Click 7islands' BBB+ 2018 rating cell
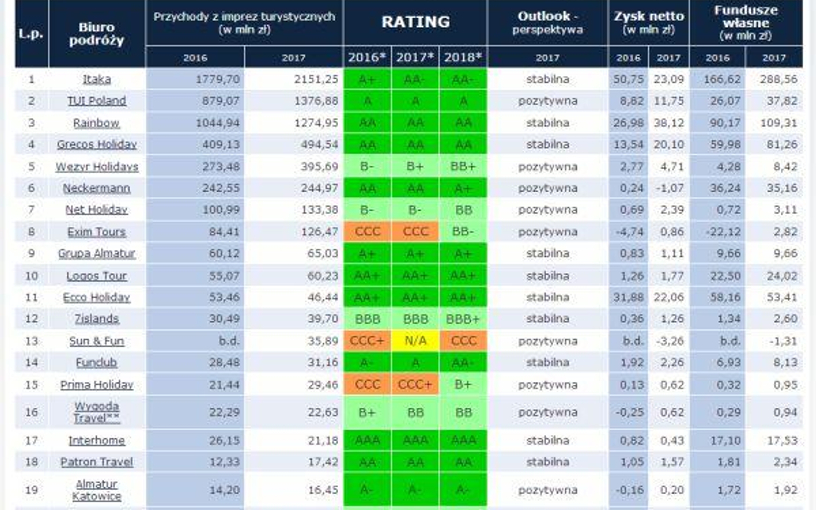Screen dimensions: 816x510 (x=463, y=318)
